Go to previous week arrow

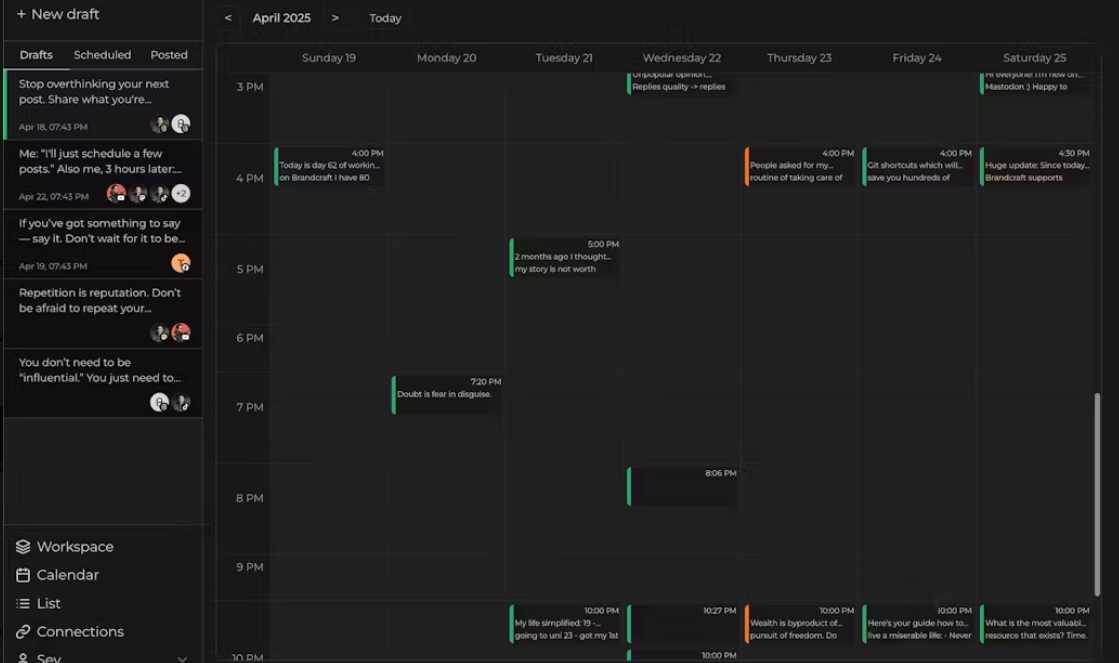pyautogui.click(x=228, y=18)
